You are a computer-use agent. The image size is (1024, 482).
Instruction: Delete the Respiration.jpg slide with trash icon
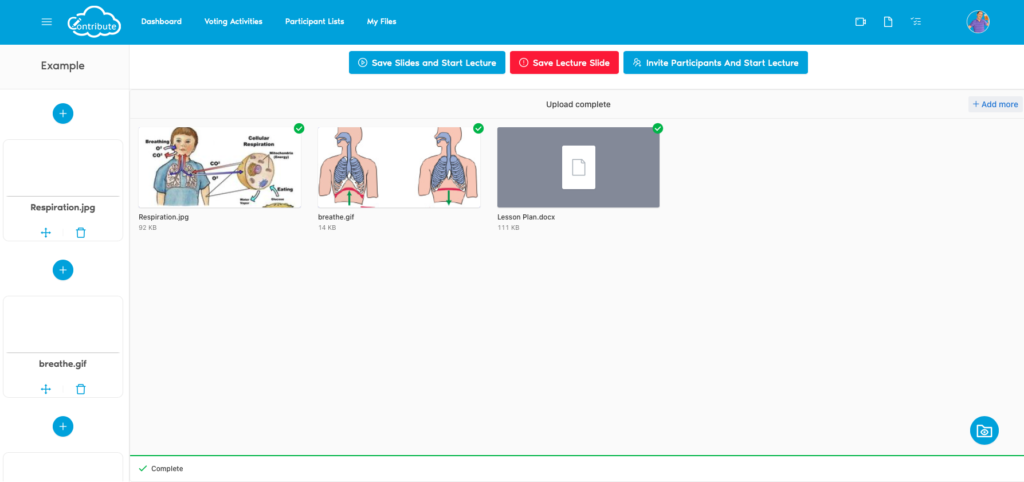pos(80,233)
